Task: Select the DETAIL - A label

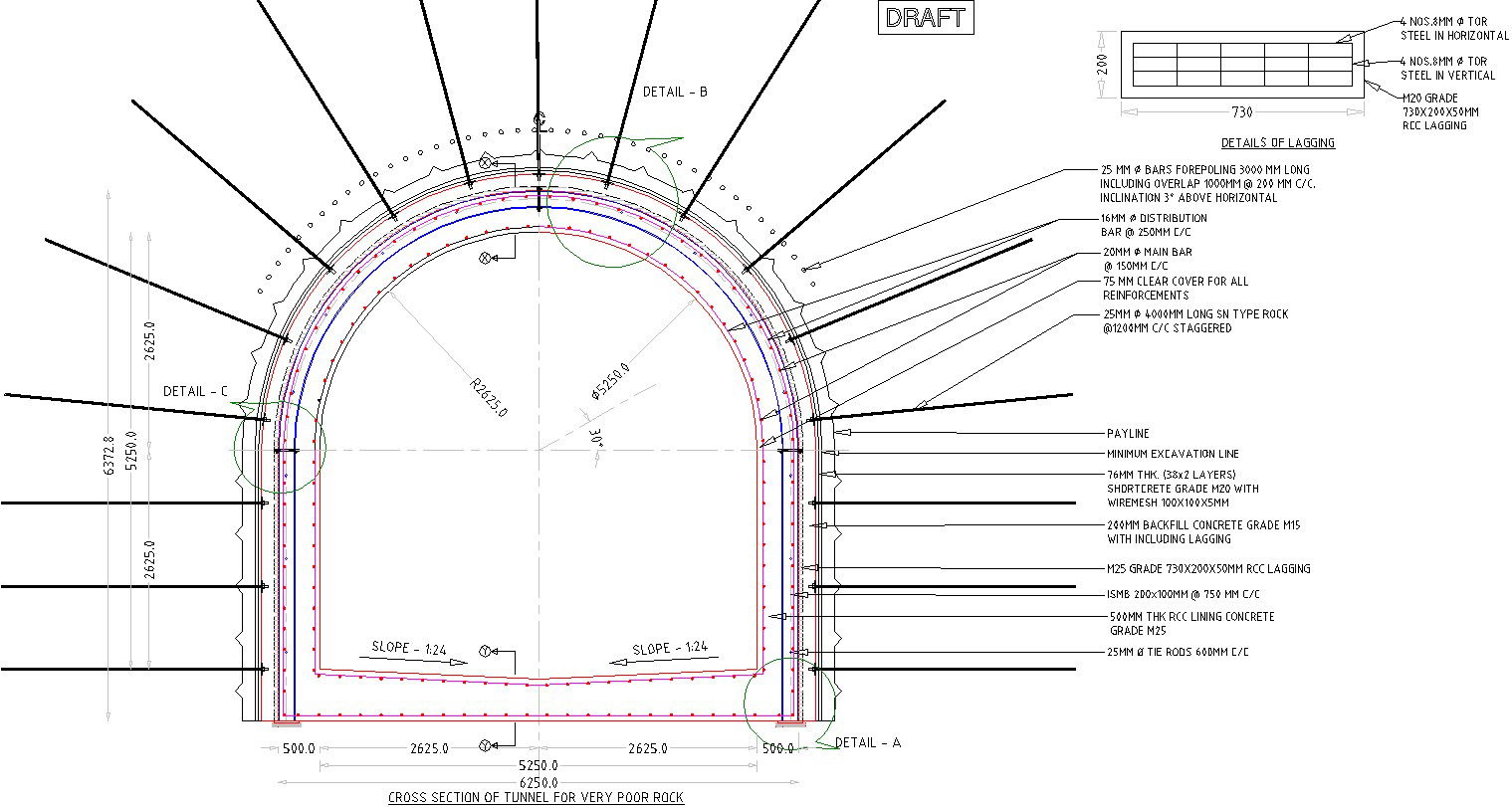Action: click(867, 743)
